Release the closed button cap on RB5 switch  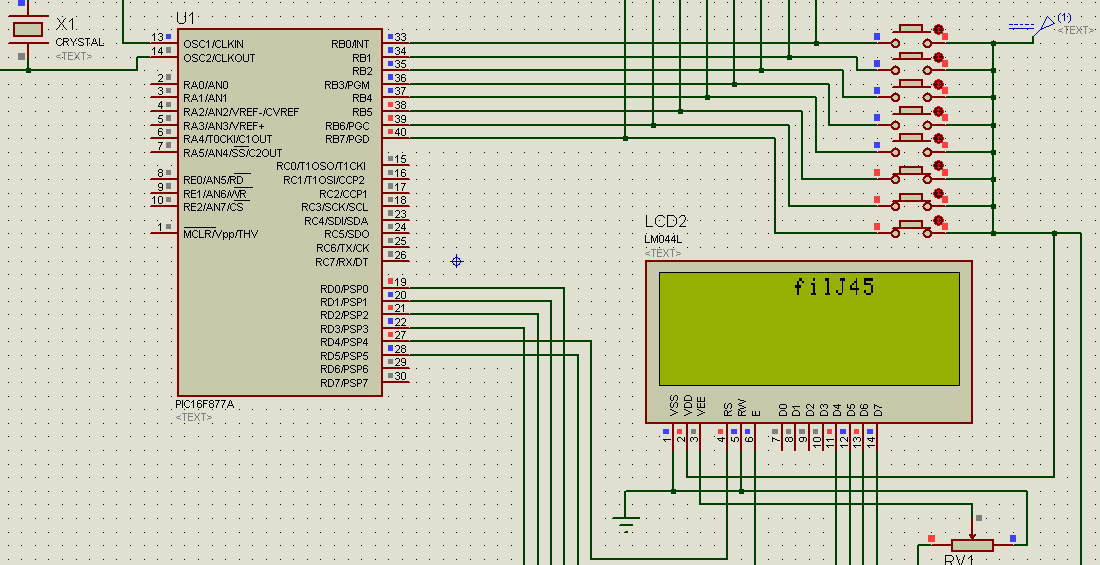tap(911, 171)
